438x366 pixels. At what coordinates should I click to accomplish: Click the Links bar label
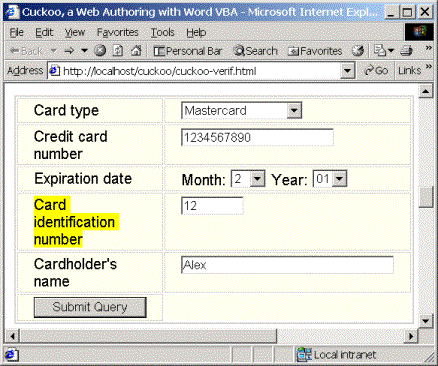410,70
